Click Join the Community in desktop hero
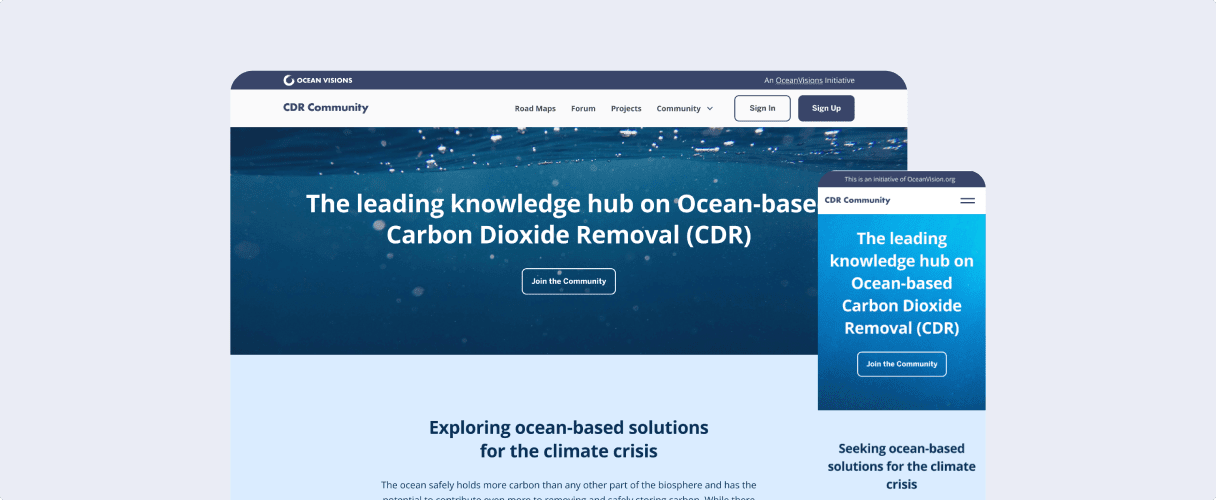The image size is (1216, 500). point(568,281)
